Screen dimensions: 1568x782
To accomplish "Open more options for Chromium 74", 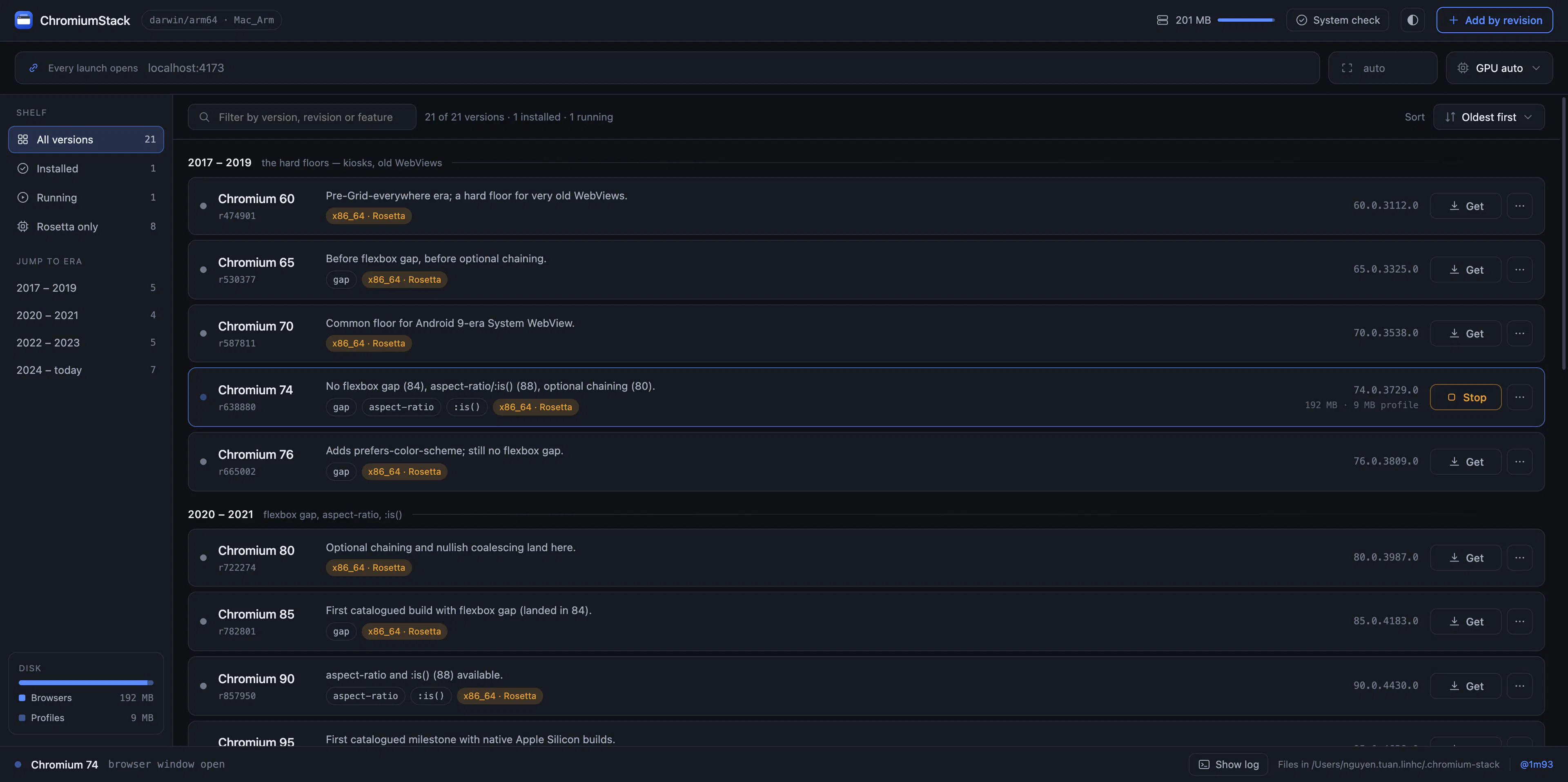I will coord(1519,397).
